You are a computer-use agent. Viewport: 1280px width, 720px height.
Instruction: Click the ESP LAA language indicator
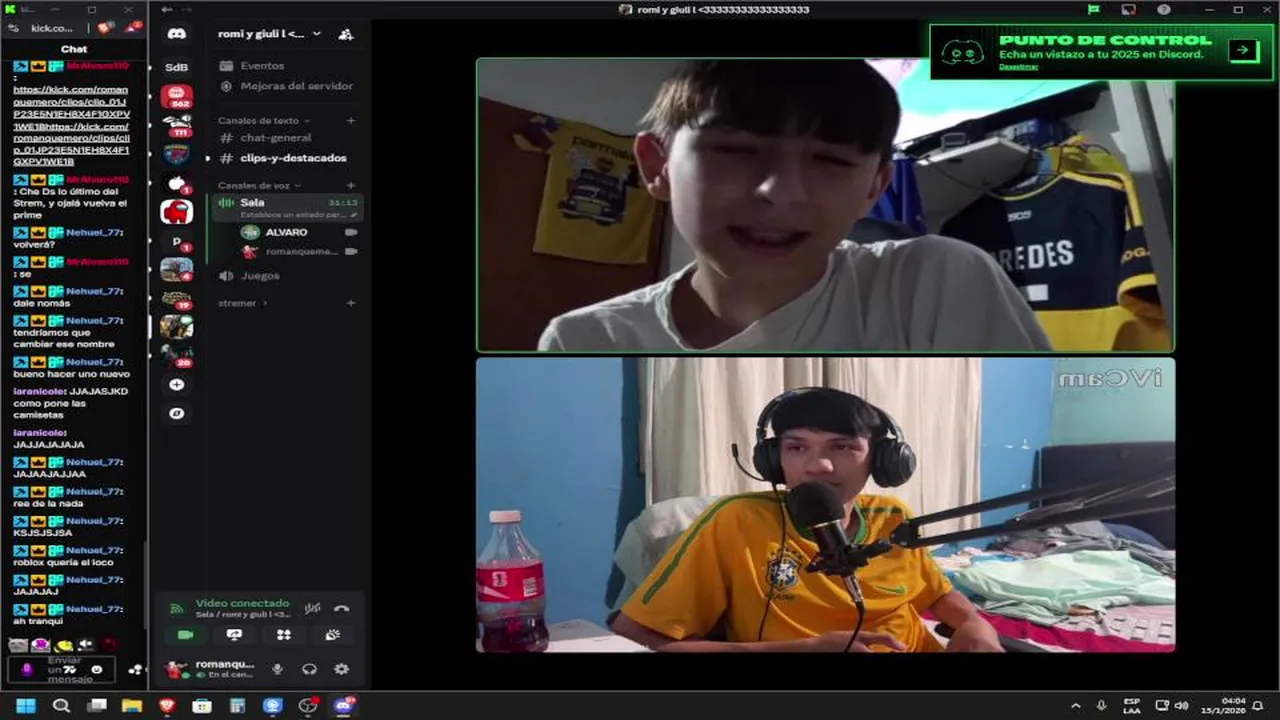1131,706
